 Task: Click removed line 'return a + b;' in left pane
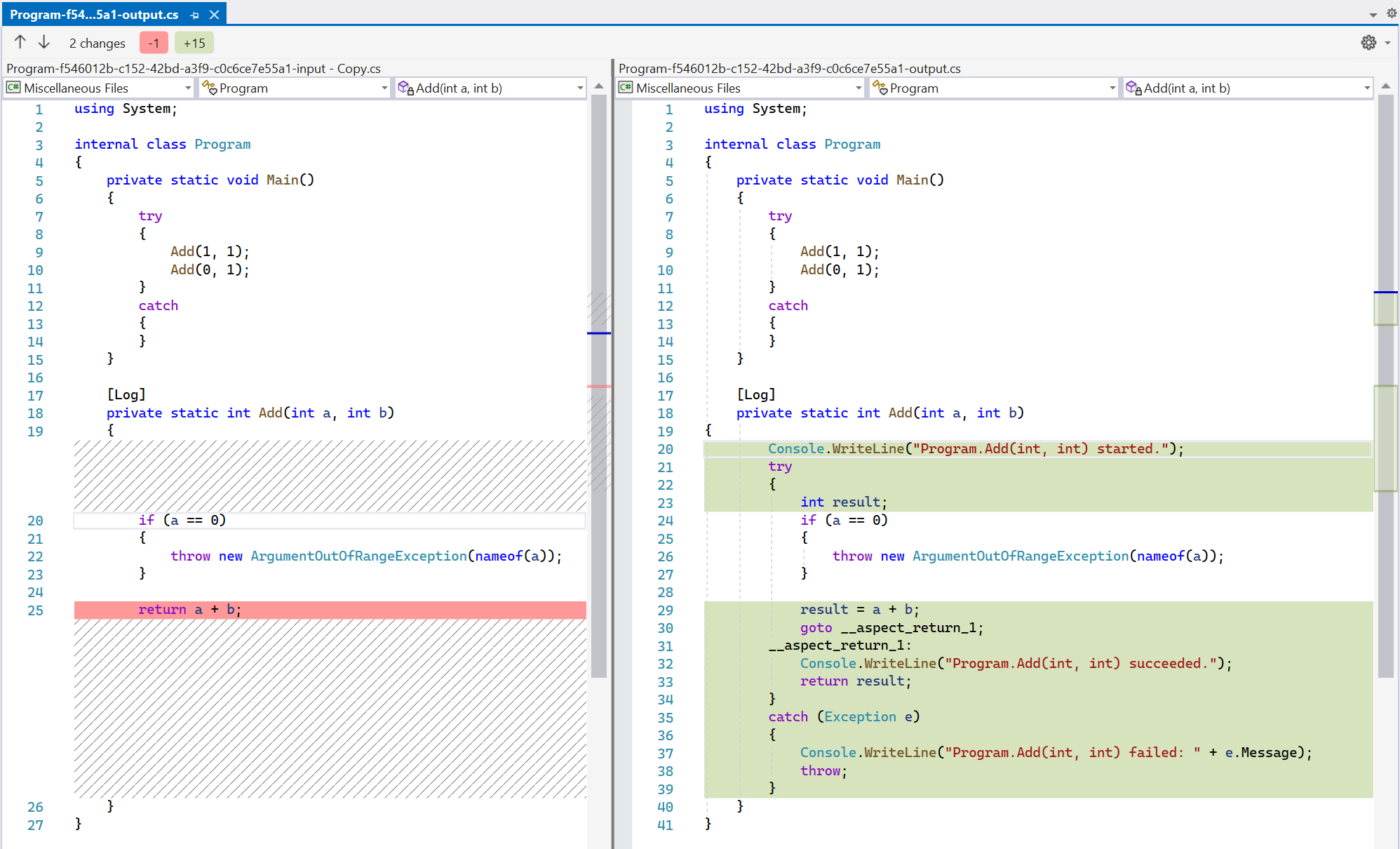click(330, 610)
